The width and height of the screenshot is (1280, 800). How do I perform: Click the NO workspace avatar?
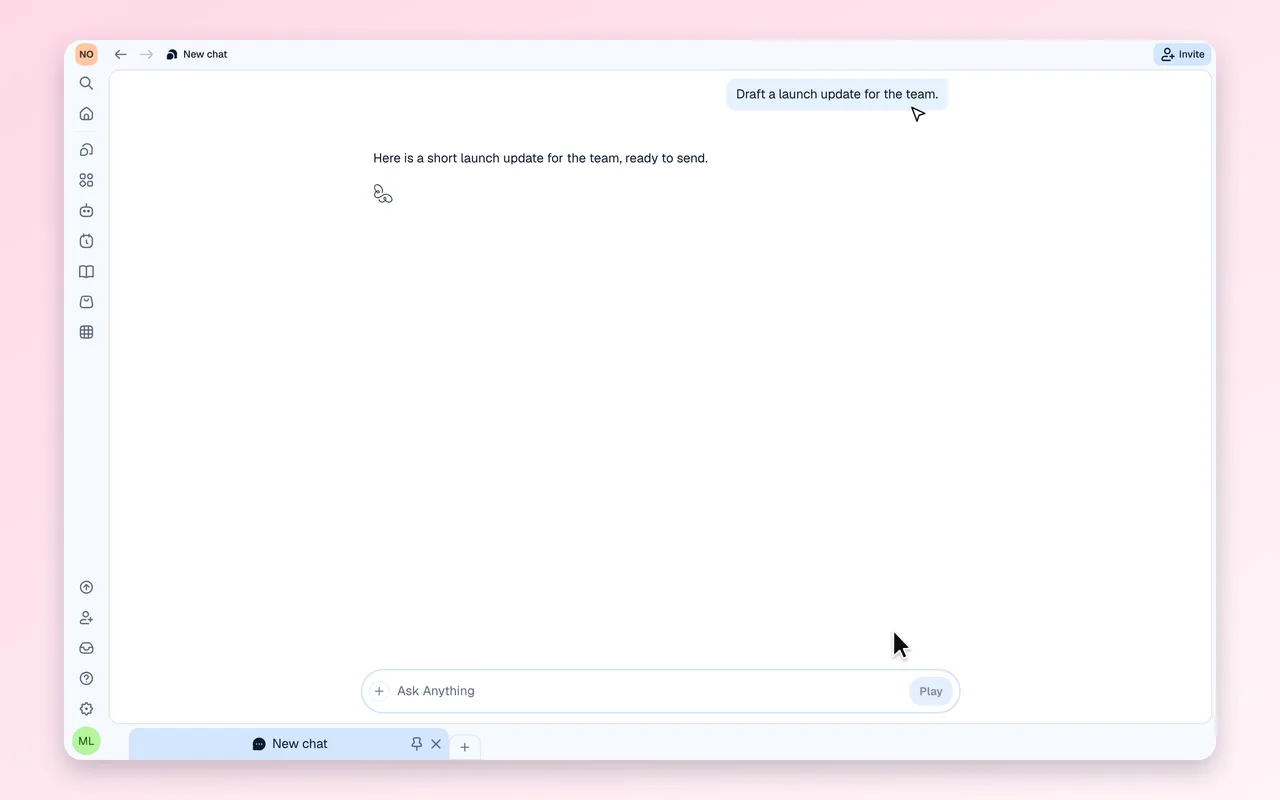pyautogui.click(x=86, y=54)
